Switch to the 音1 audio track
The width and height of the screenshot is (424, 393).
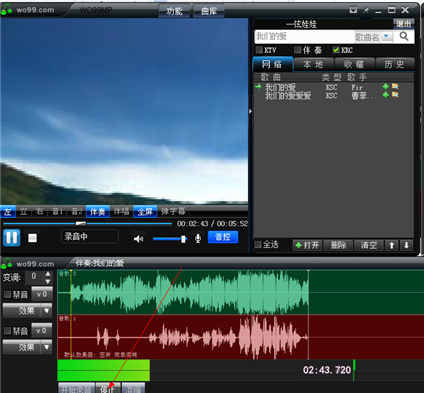click(57, 211)
